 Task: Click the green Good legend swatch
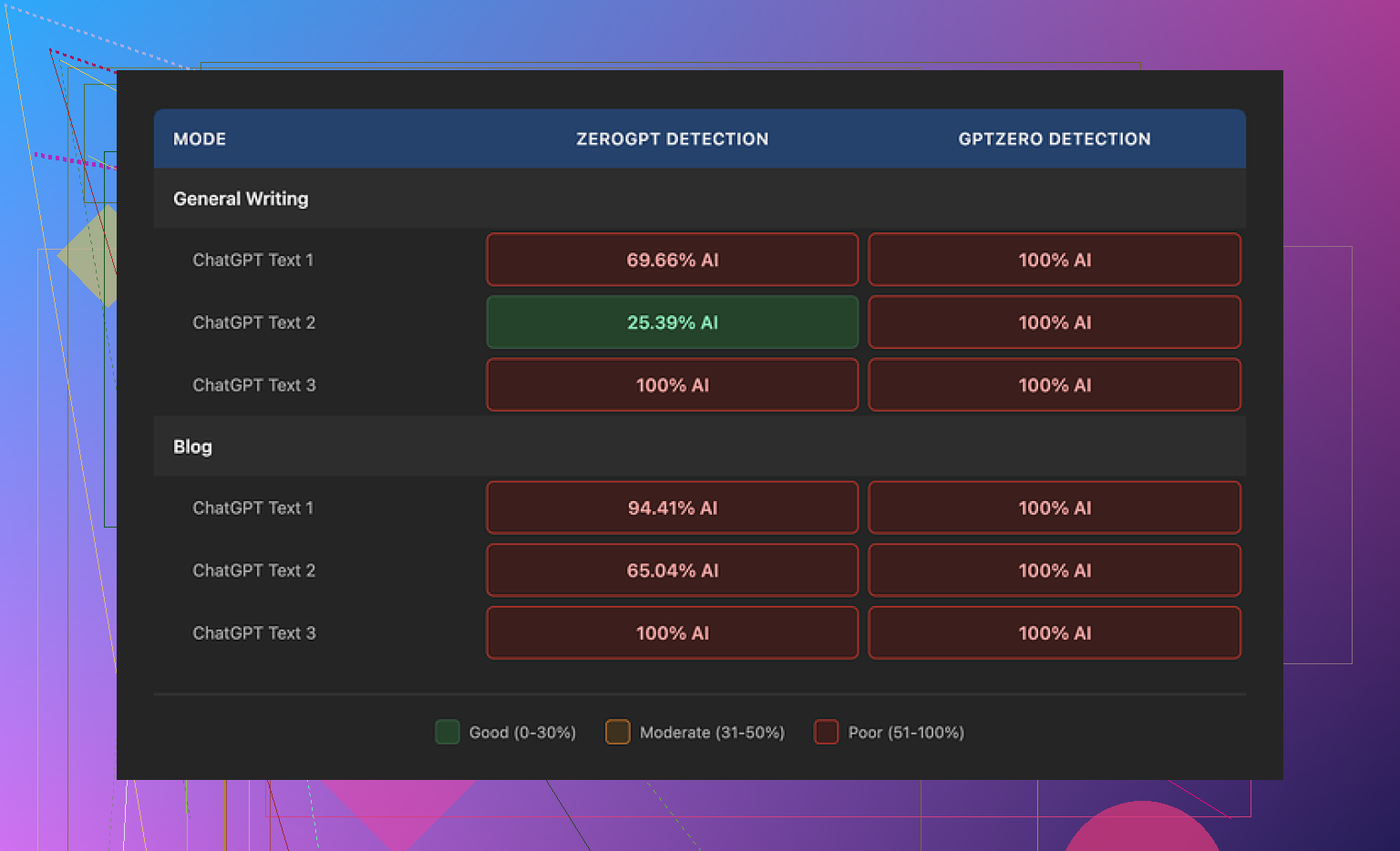click(447, 733)
